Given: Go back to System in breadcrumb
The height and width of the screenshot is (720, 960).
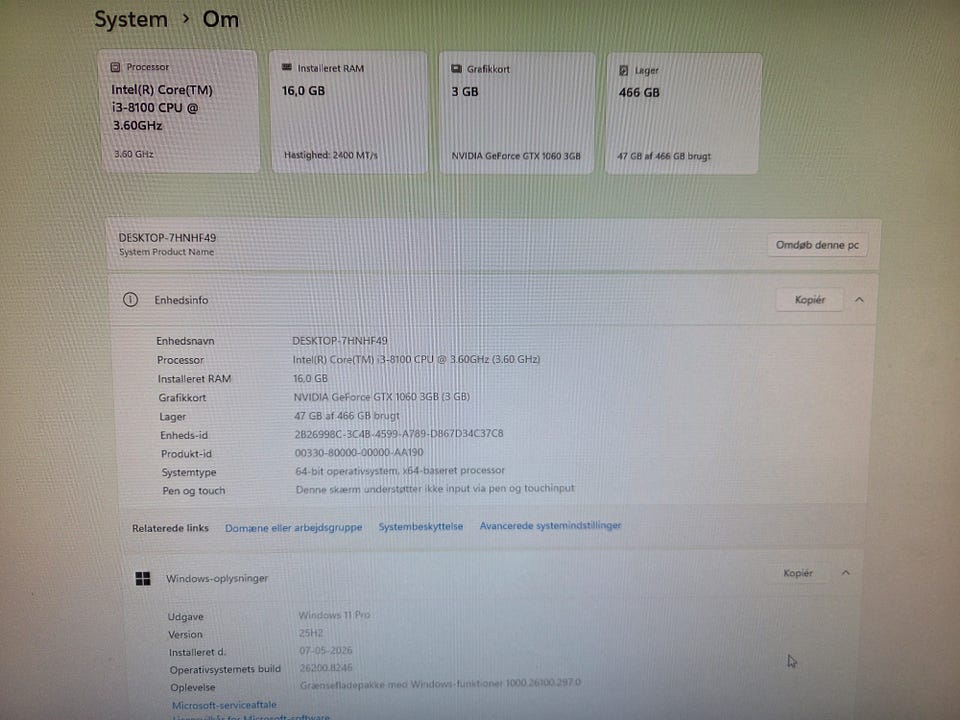Looking at the screenshot, I should click(x=130, y=19).
